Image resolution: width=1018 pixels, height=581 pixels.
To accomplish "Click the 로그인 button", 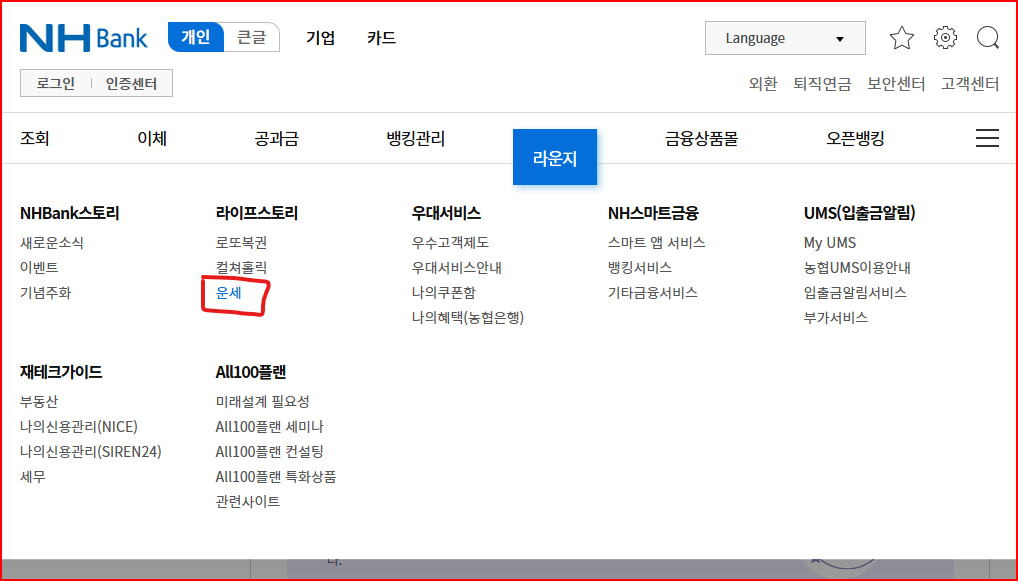I will (x=56, y=84).
